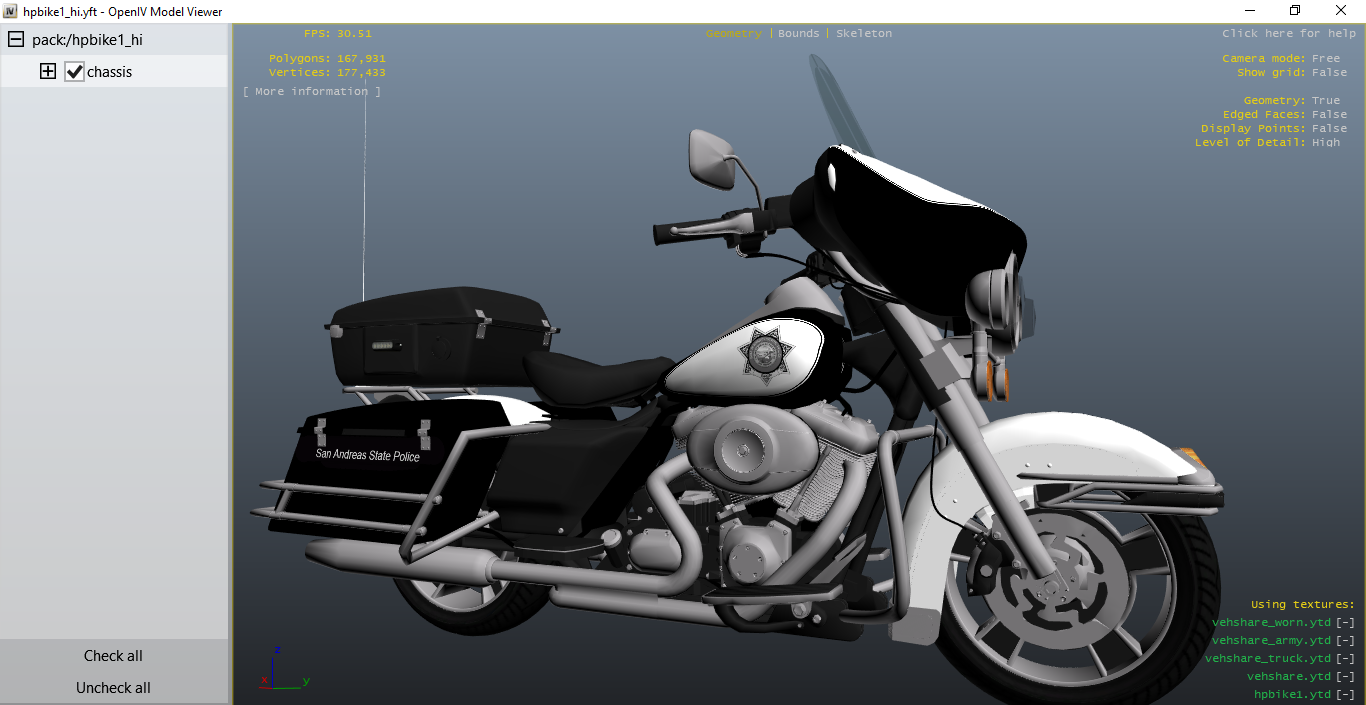Remove hpbike1.ytd using its [-] icon
Image resolution: width=1366 pixels, height=705 pixels.
pos(1345,694)
